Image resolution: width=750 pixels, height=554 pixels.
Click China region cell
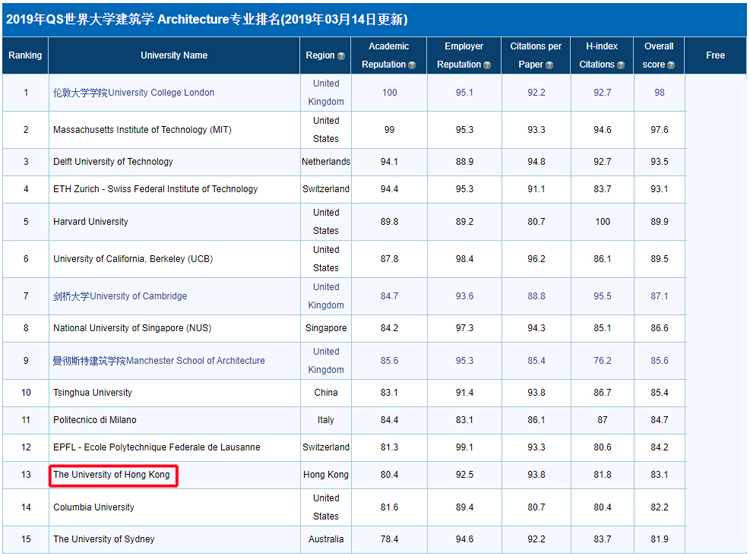tap(326, 393)
